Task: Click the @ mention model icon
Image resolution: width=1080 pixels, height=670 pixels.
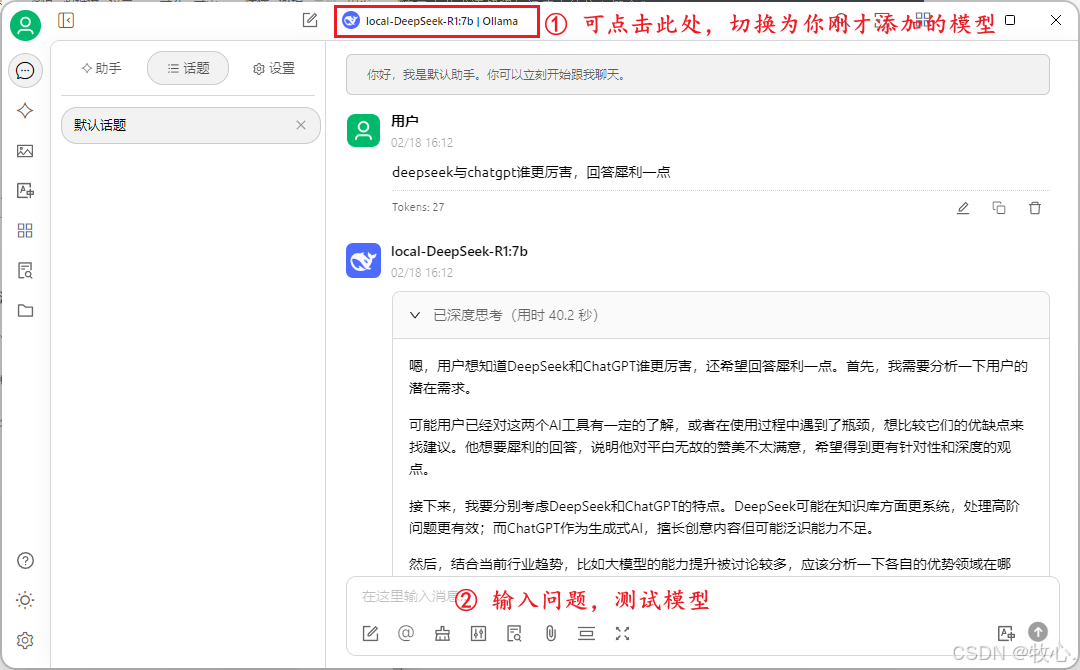Action: [406, 634]
